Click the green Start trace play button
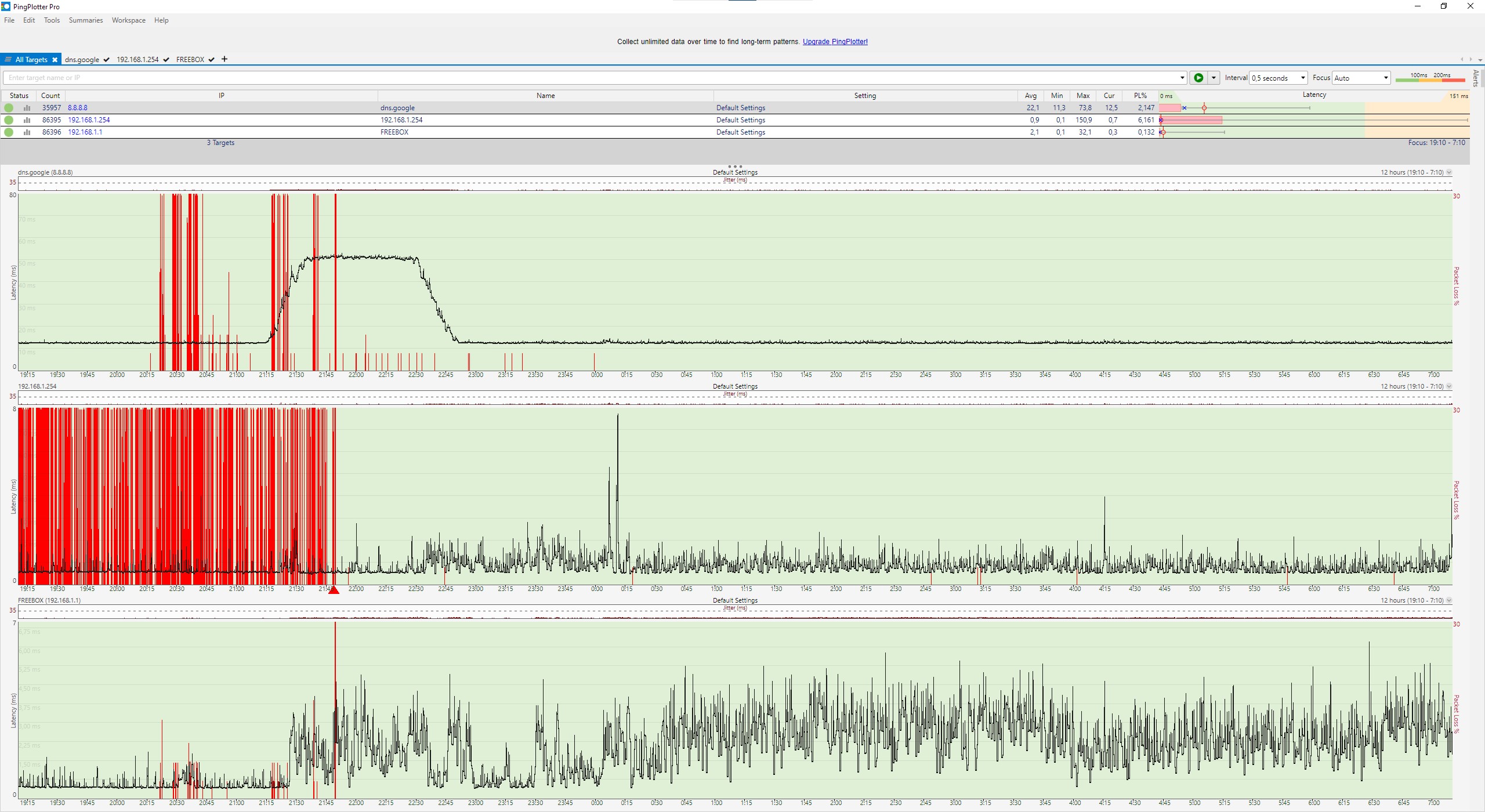This screenshot has width=1485, height=812. coord(1198,78)
